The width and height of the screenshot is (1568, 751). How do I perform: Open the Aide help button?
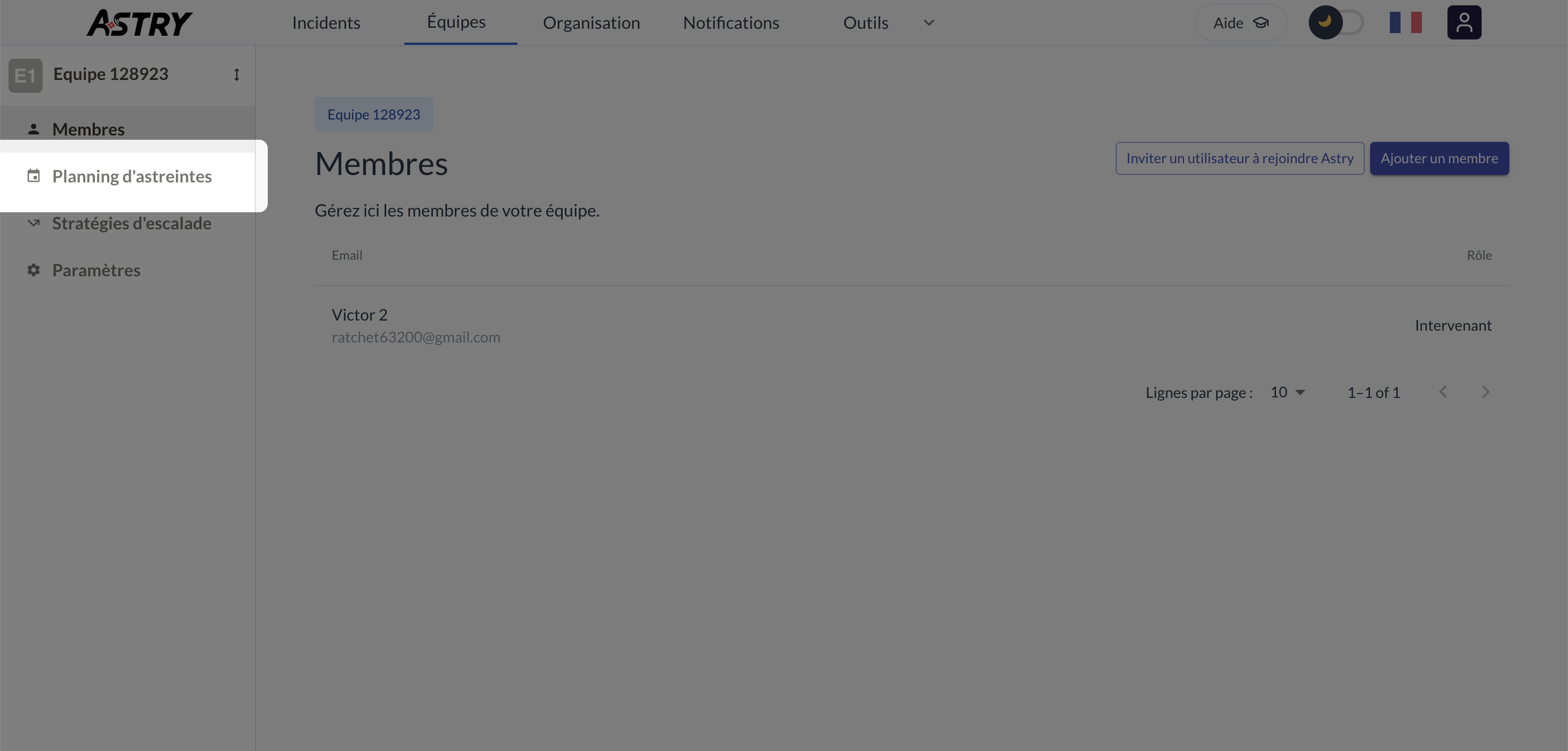[1241, 22]
